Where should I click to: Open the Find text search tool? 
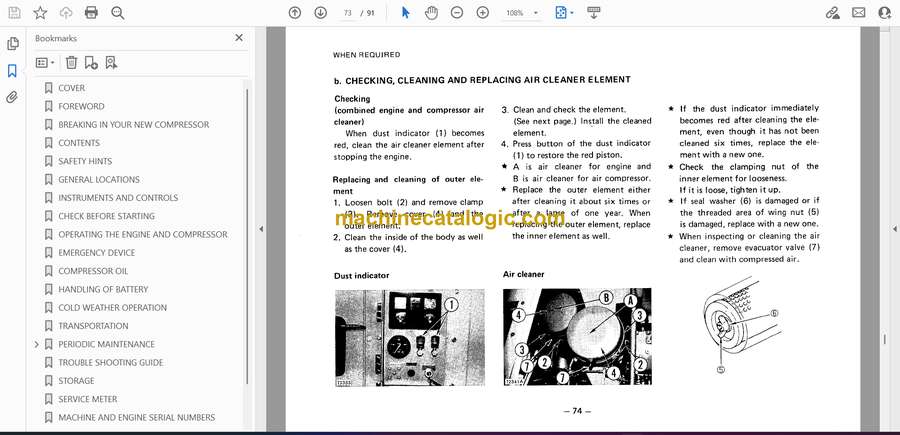click(118, 13)
